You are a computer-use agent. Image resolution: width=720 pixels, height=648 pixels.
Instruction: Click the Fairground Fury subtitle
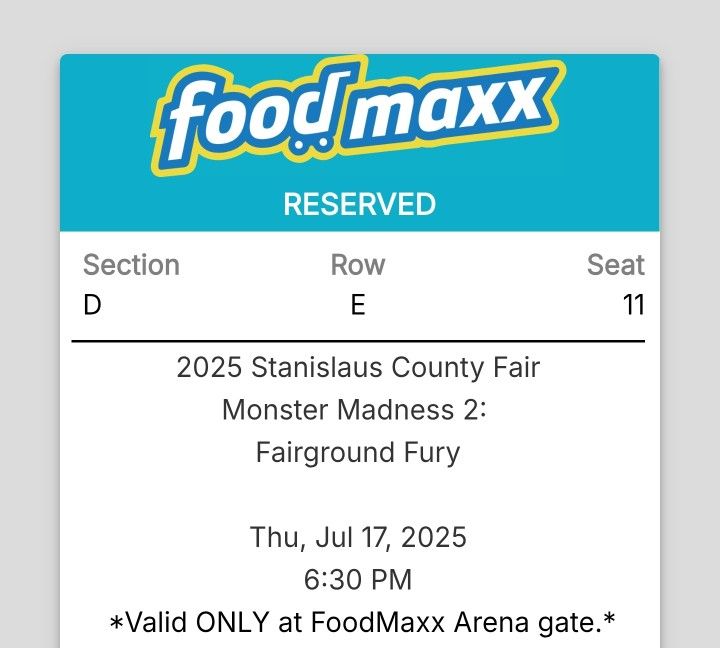358,452
